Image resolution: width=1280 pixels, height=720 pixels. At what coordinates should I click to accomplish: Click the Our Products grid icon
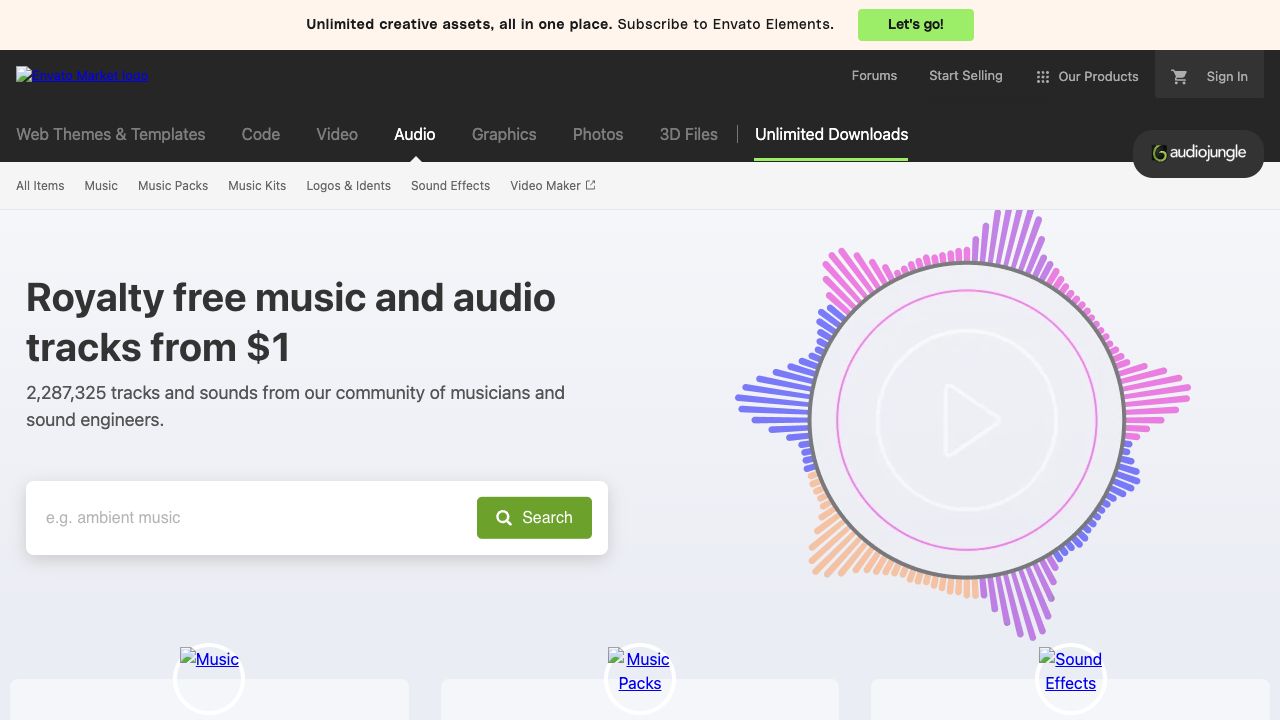click(1043, 77)
